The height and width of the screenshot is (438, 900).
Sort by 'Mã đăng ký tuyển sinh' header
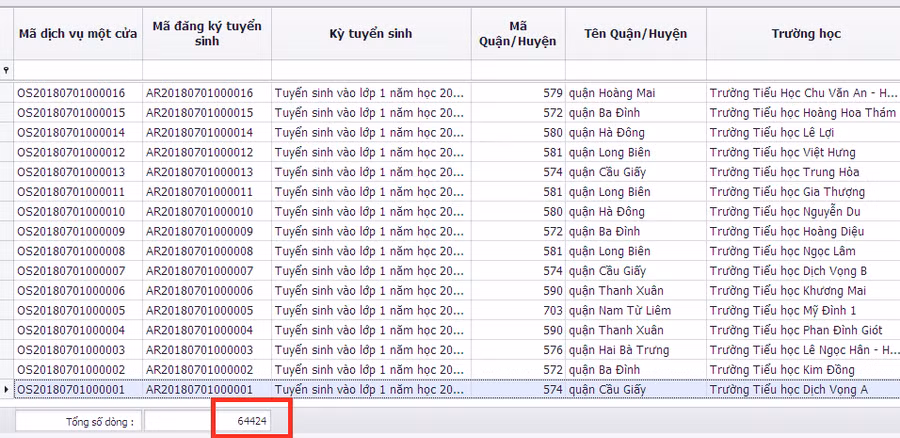206,34
